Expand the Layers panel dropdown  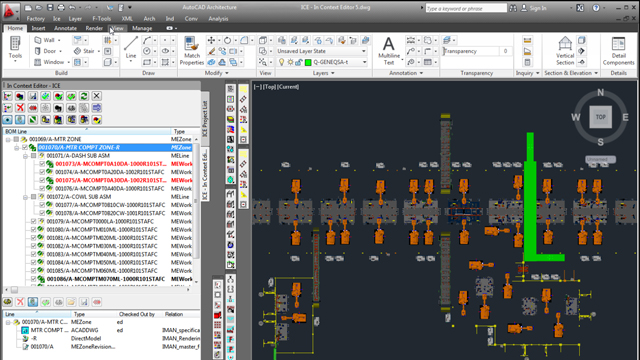tap(324, 73)
